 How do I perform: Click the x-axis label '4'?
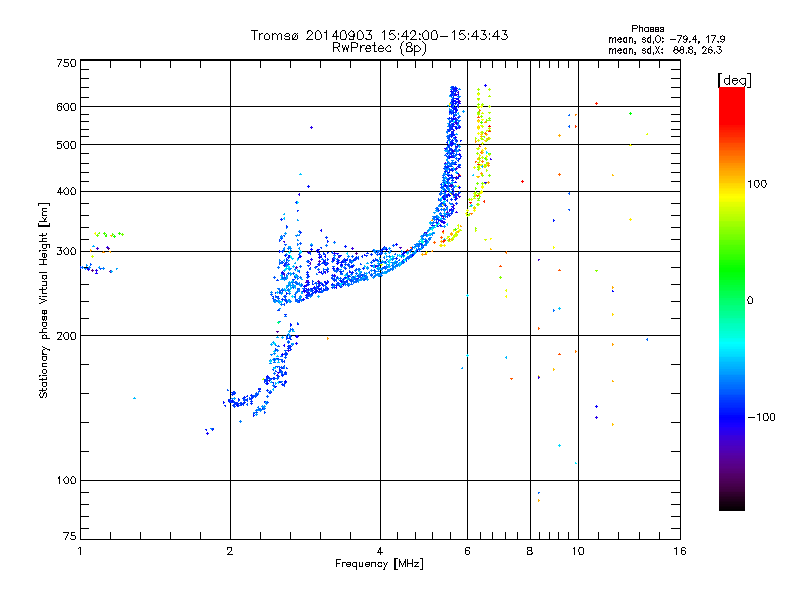click(380, 551)
